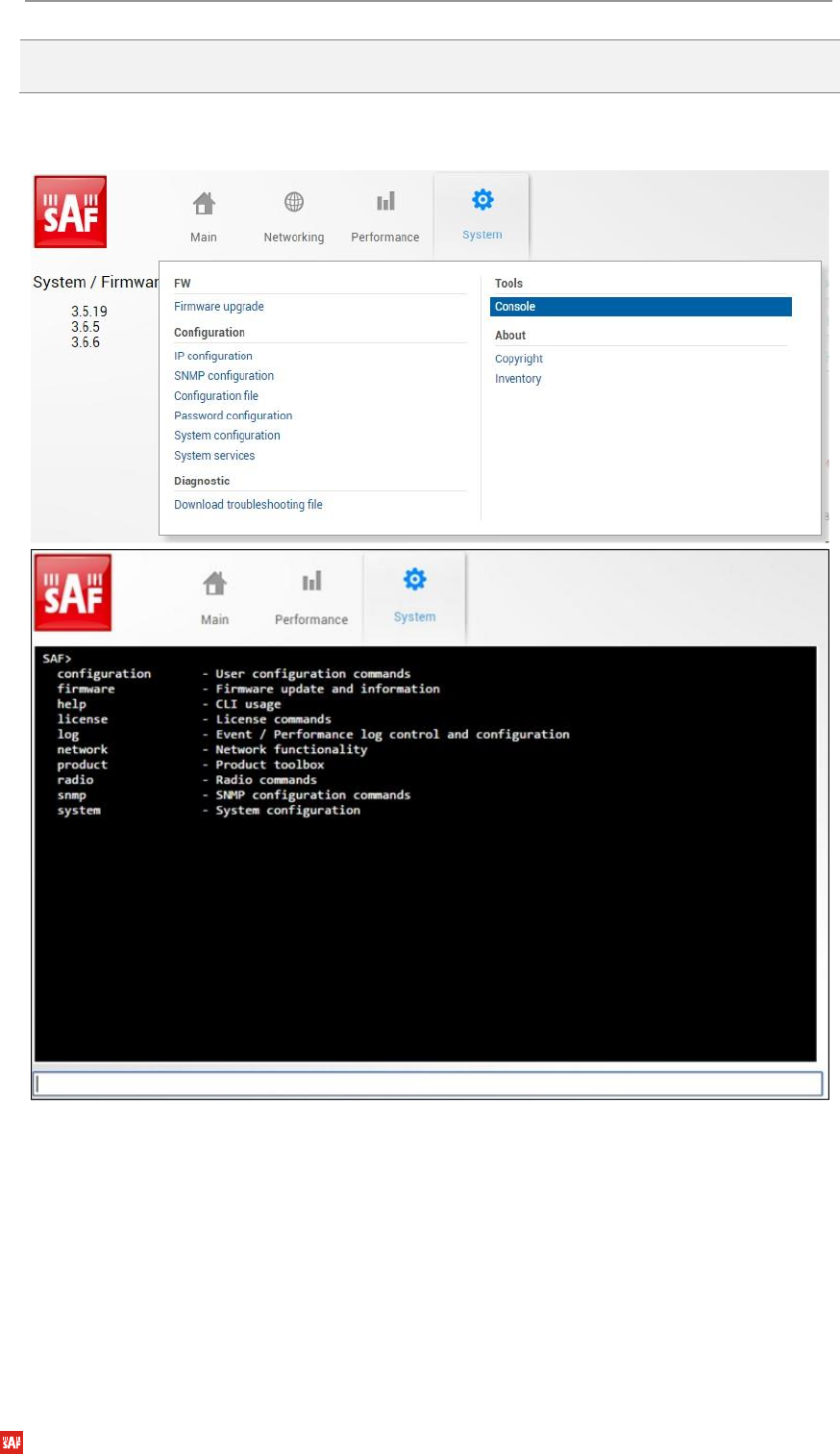The width and height of the screenshot is (840, 1454).
Task: Click firmware version 3.6.5
Action: click(86, 327)
